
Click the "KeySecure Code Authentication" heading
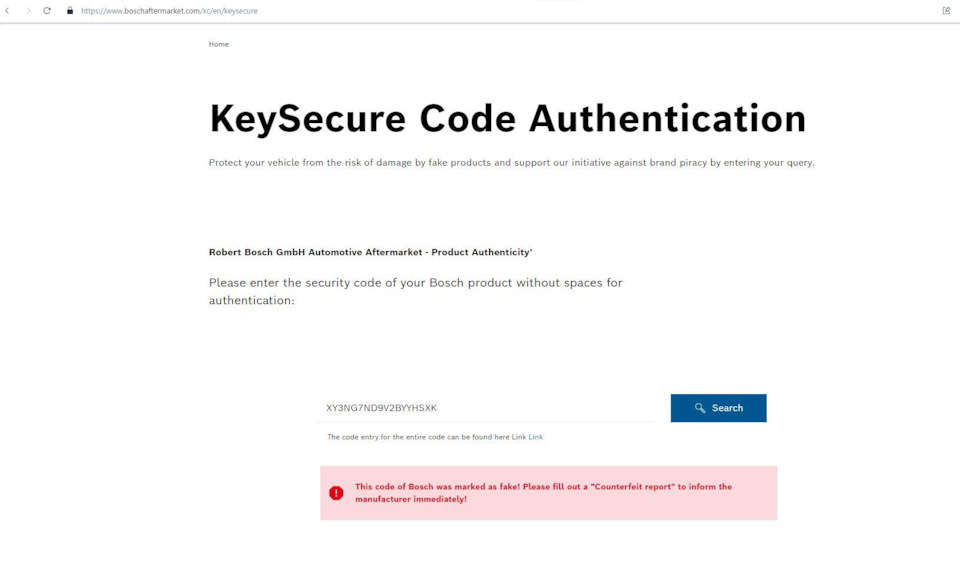point(507,118)
